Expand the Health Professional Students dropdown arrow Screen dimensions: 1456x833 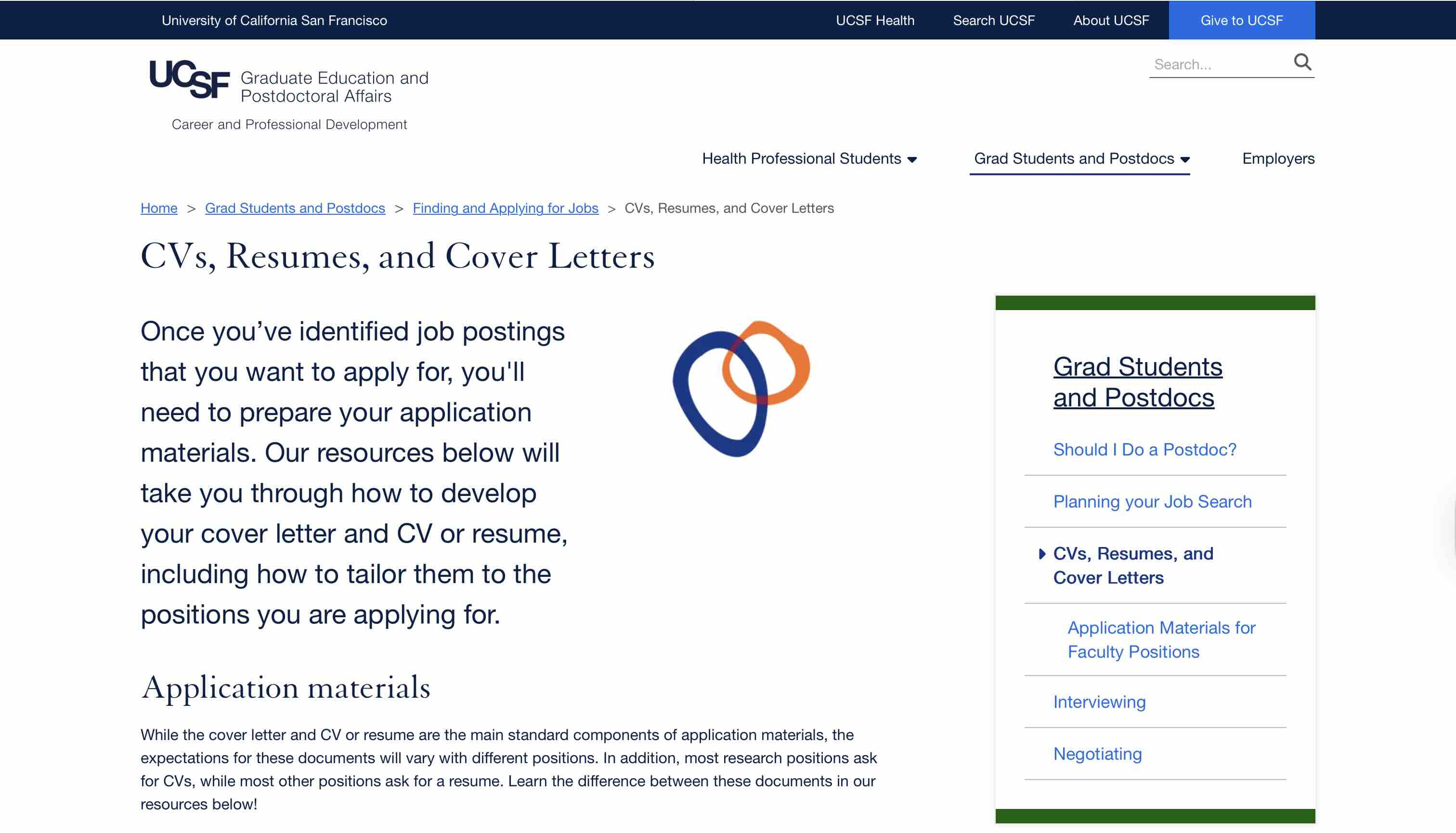tap(912, 160)
